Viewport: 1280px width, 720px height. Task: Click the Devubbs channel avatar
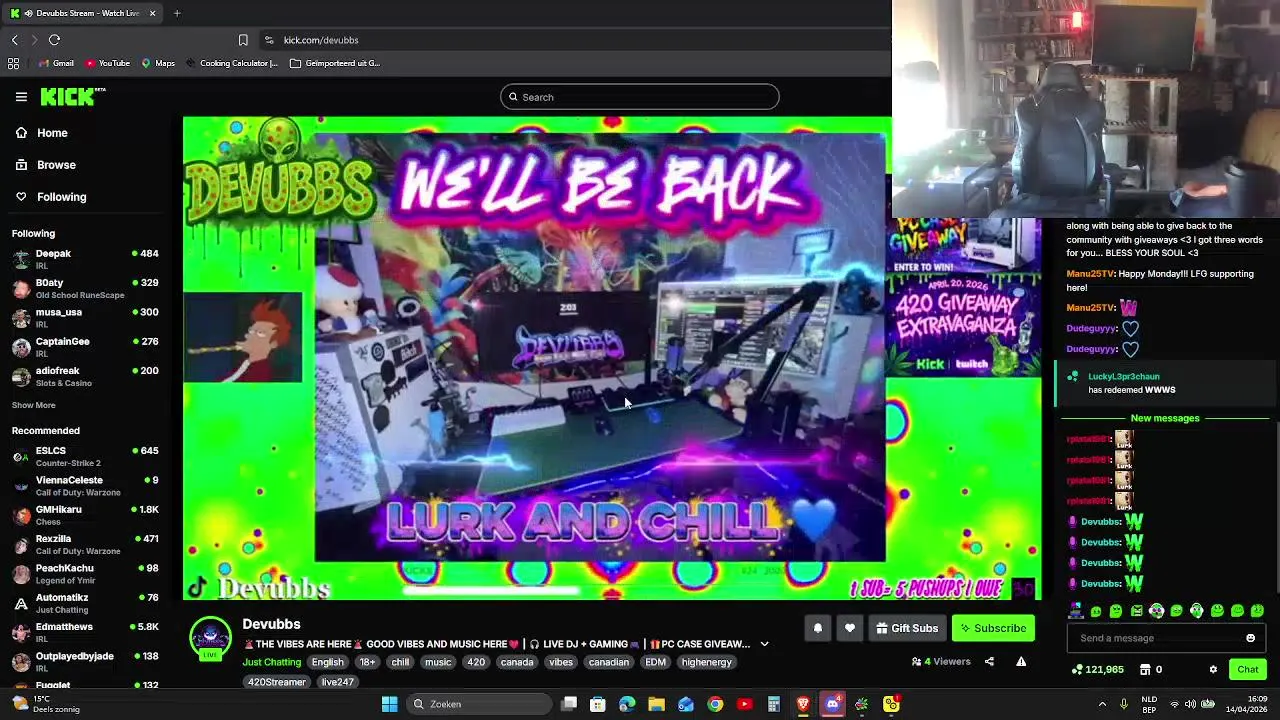pyautogui.click(x=210, y=638)
